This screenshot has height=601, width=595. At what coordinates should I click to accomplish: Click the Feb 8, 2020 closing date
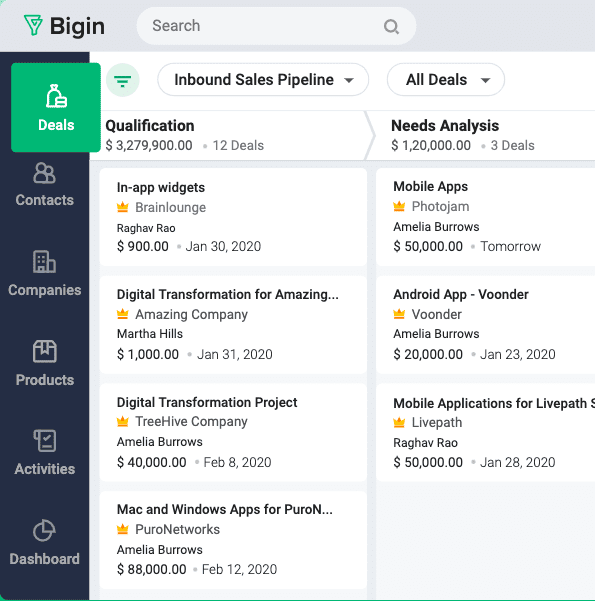click(237, 462)
